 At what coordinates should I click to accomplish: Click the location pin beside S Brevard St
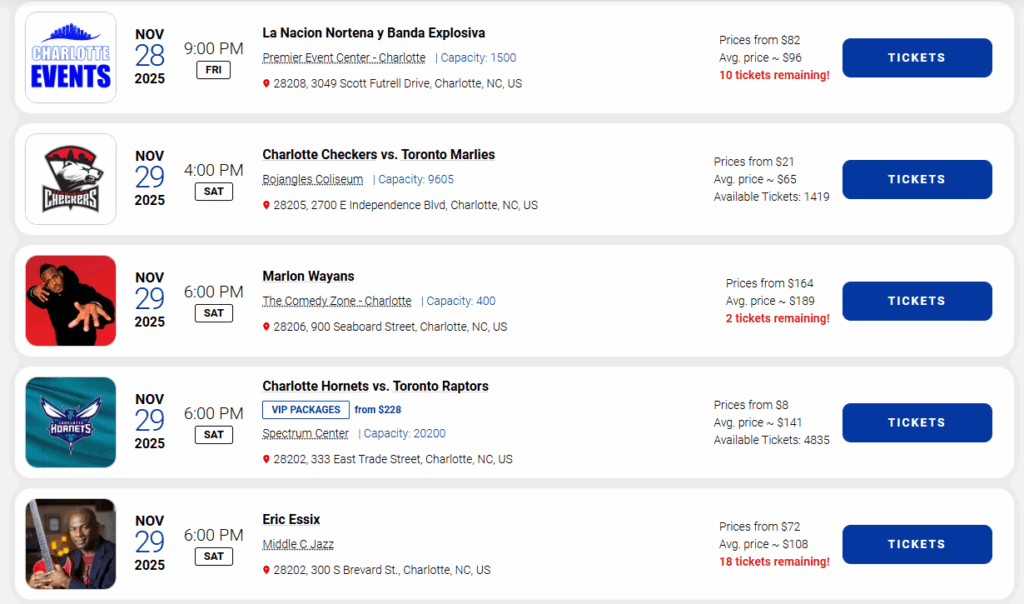click(266, 571)
